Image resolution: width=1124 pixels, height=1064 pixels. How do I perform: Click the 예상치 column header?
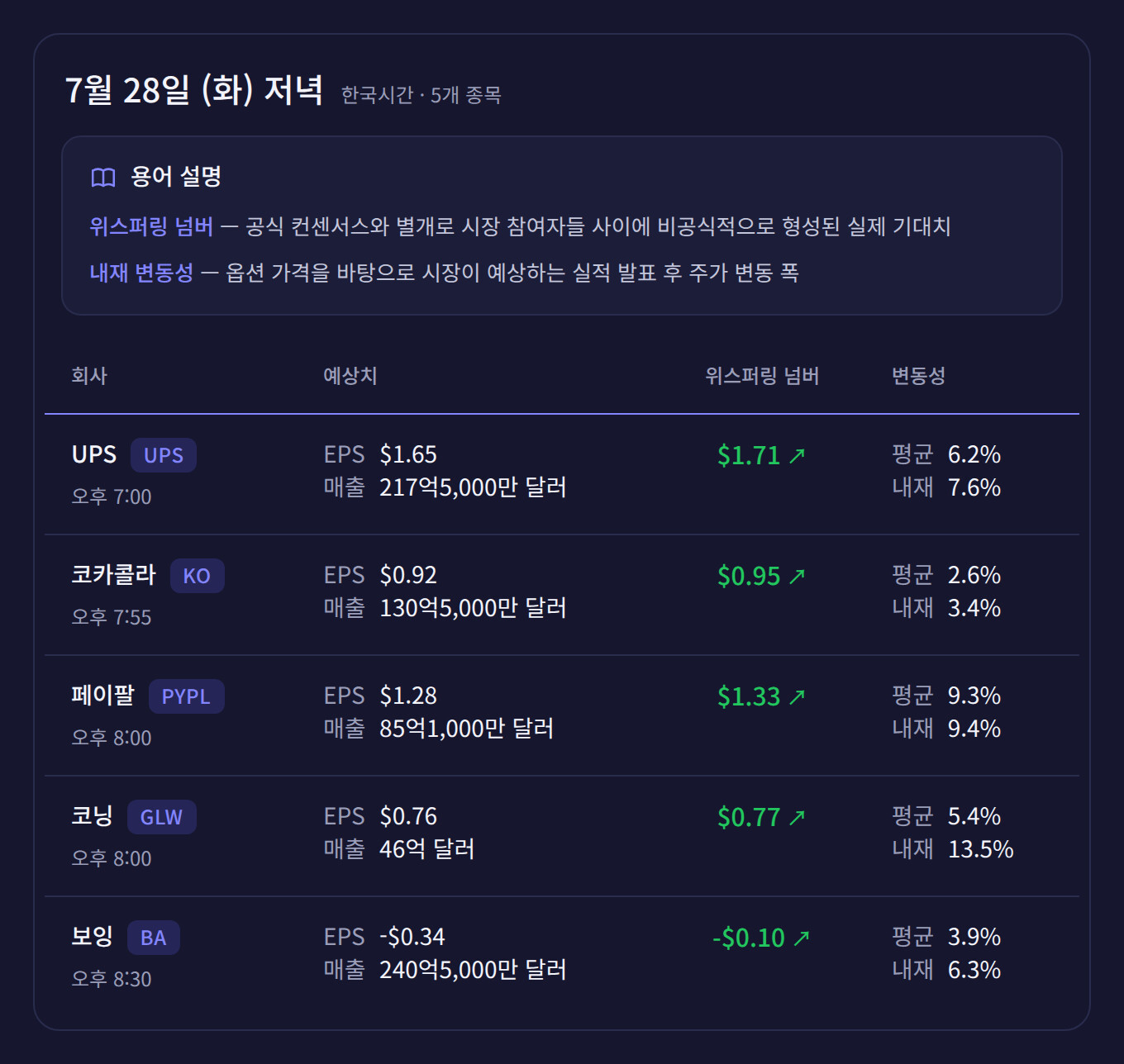pos(350,376)
